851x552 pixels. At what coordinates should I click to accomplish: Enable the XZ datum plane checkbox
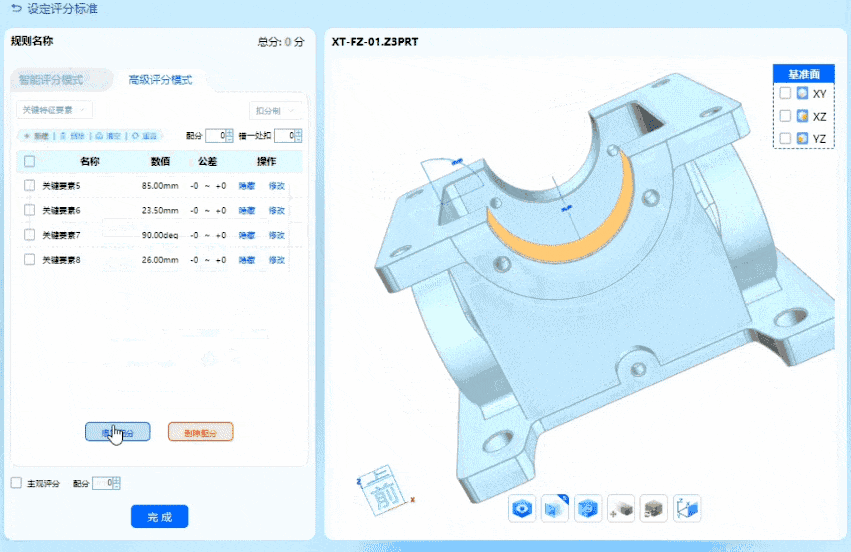point(785,116)
